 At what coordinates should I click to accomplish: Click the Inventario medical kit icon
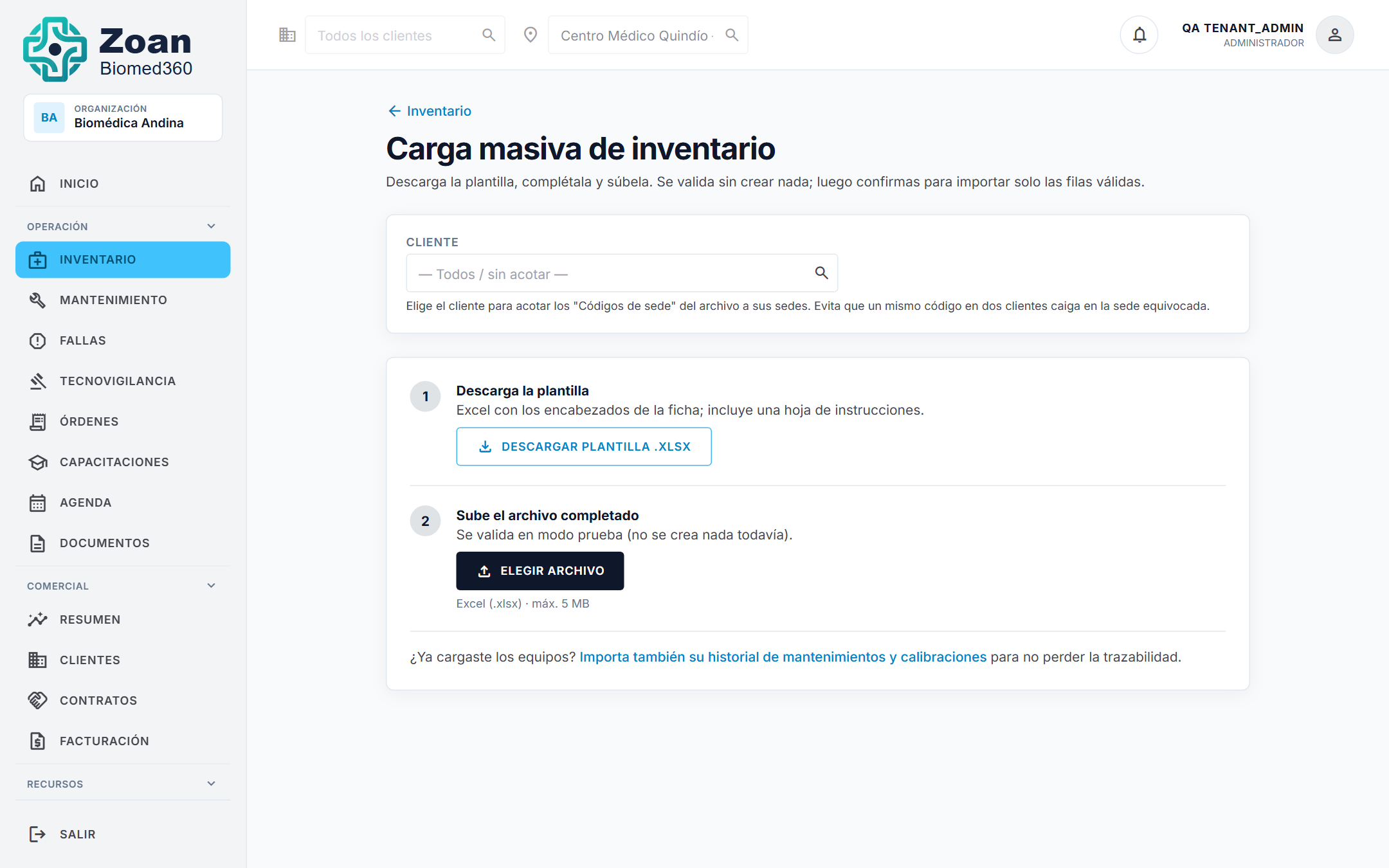coord(38,260)
